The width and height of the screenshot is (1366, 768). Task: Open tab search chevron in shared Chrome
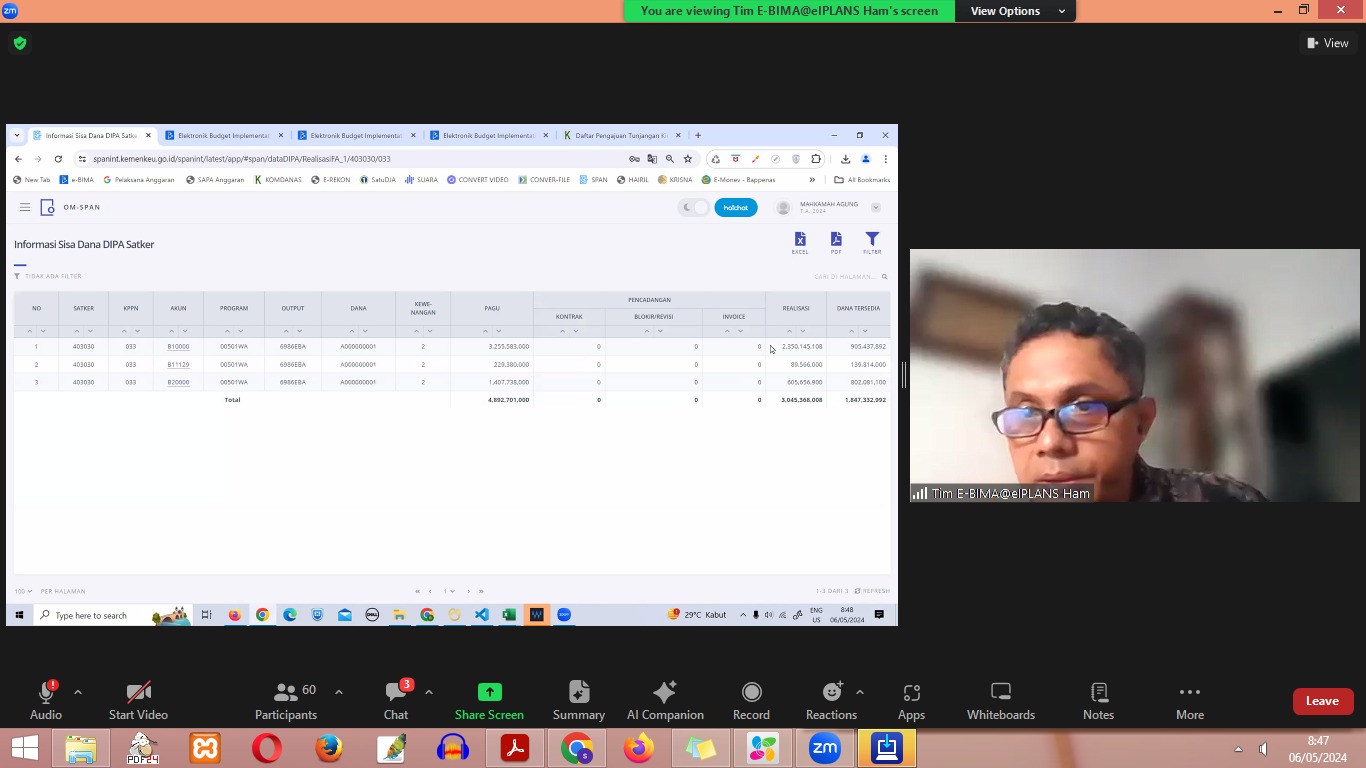click(17, 135)
